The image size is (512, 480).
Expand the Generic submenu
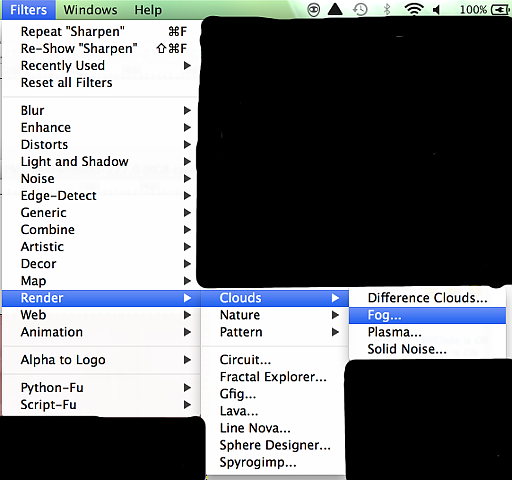click(x=101, y=213)
